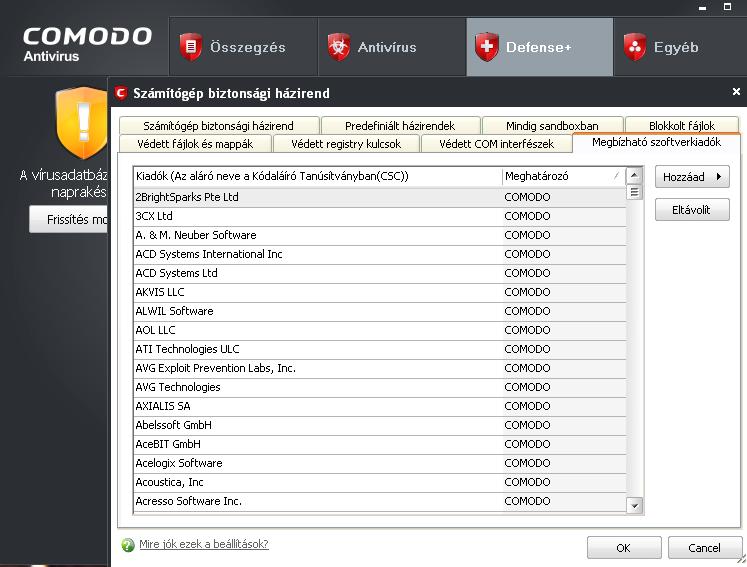This screenshot has width=747, height=567.
Task: Click the vendor list scrollbar thumb
Action: coord(634,192)
